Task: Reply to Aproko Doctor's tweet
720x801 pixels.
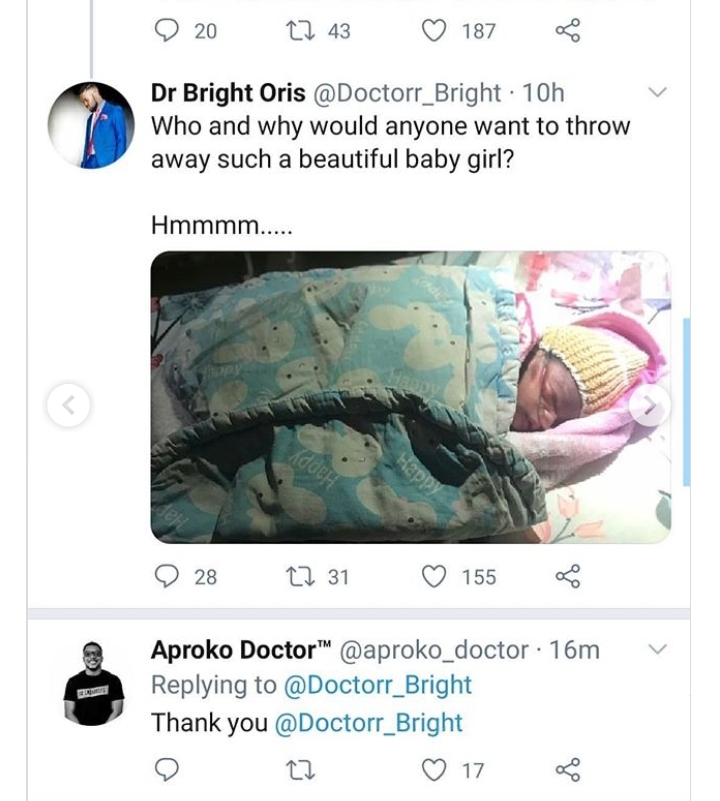Action: click(x=168, y=769)
